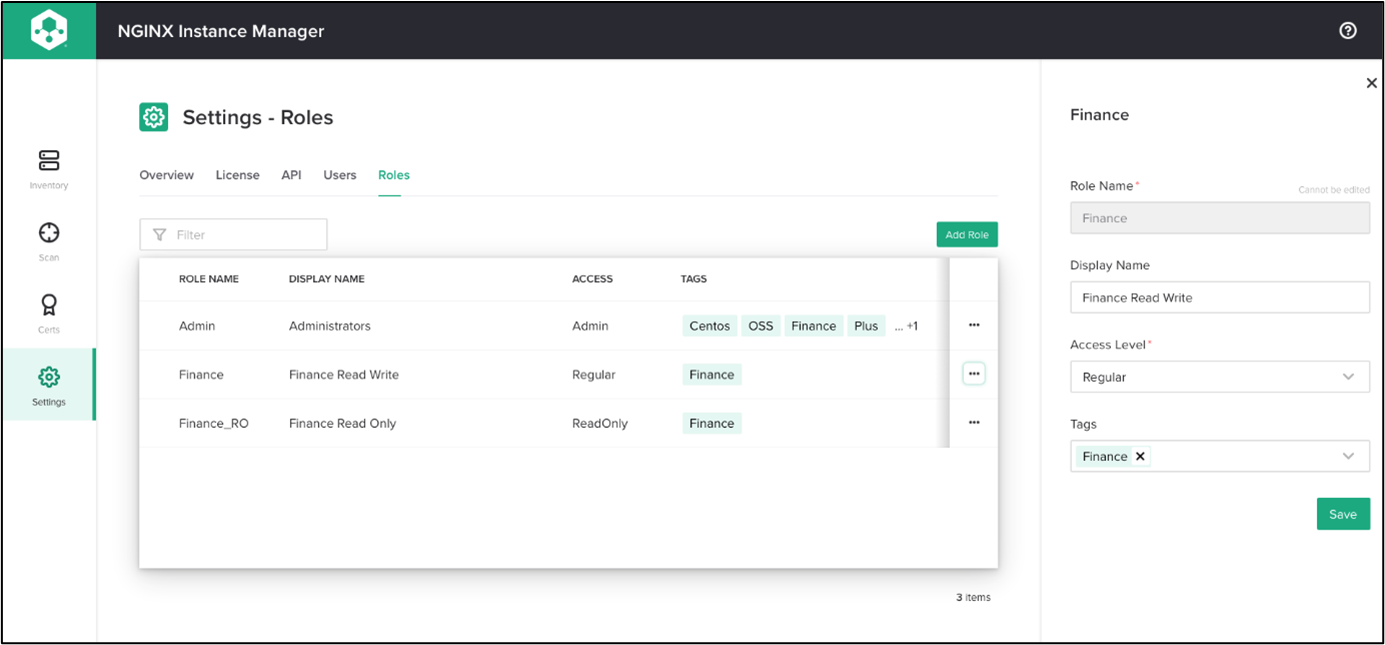Image resolution: width=1385 pixels, height=645 pixels.
Task: Select the Admin role name cell
Action: (197, 326)
